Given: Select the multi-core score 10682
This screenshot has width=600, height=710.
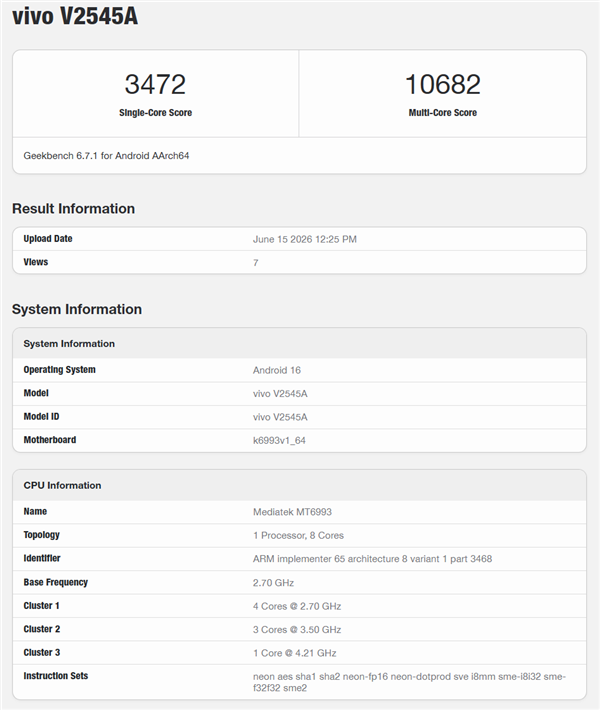Looking at the screenshot, I should [442, 84].
